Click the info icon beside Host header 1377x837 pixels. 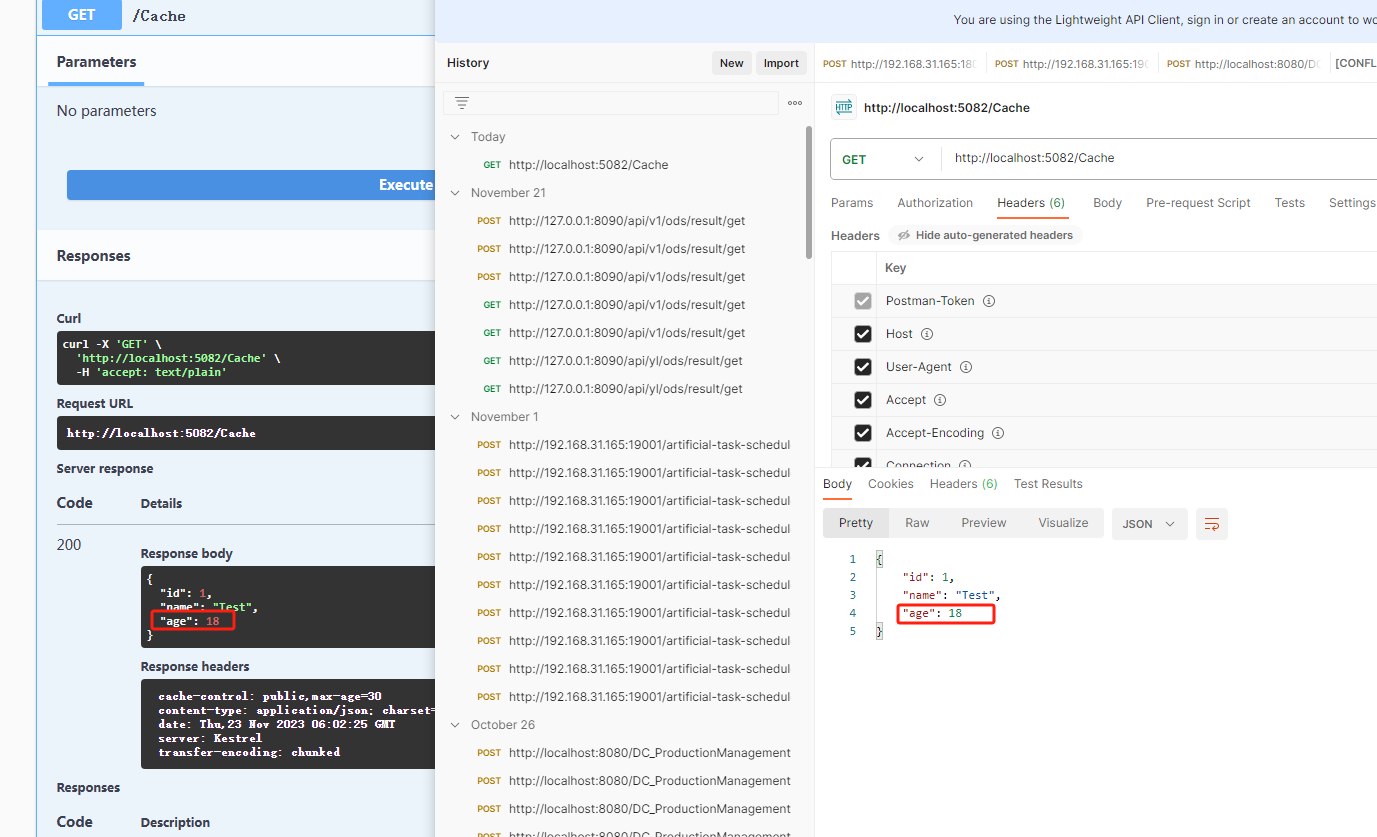click(x=926, y=334)
